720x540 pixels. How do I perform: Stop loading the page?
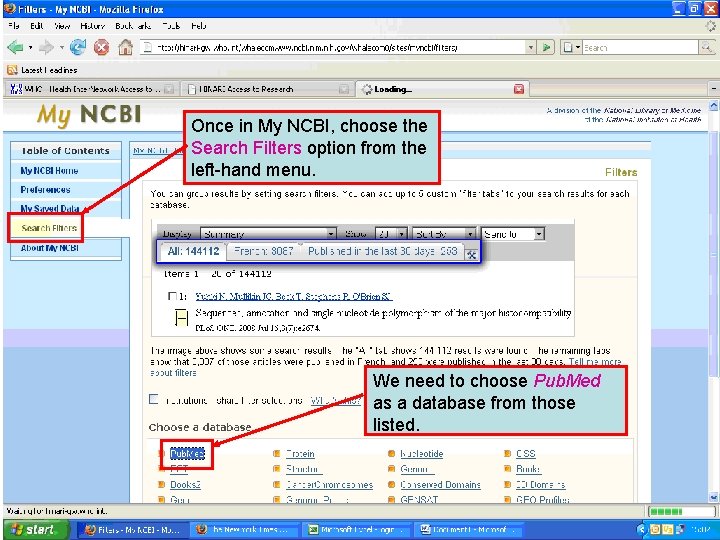(101, 47)
